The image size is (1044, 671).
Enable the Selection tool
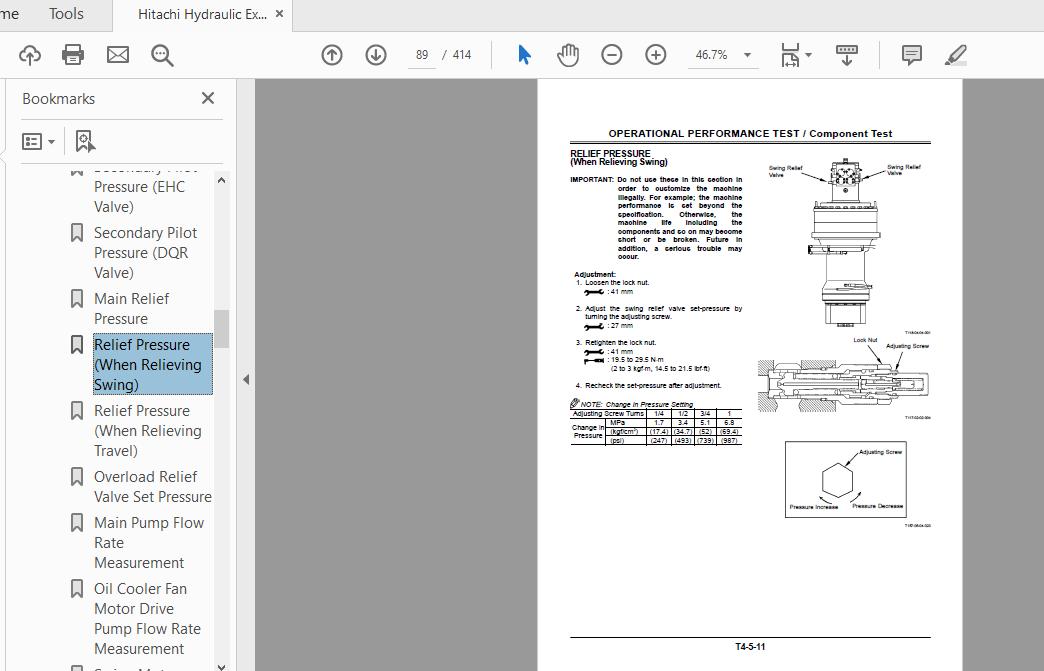tap(523, 55)
